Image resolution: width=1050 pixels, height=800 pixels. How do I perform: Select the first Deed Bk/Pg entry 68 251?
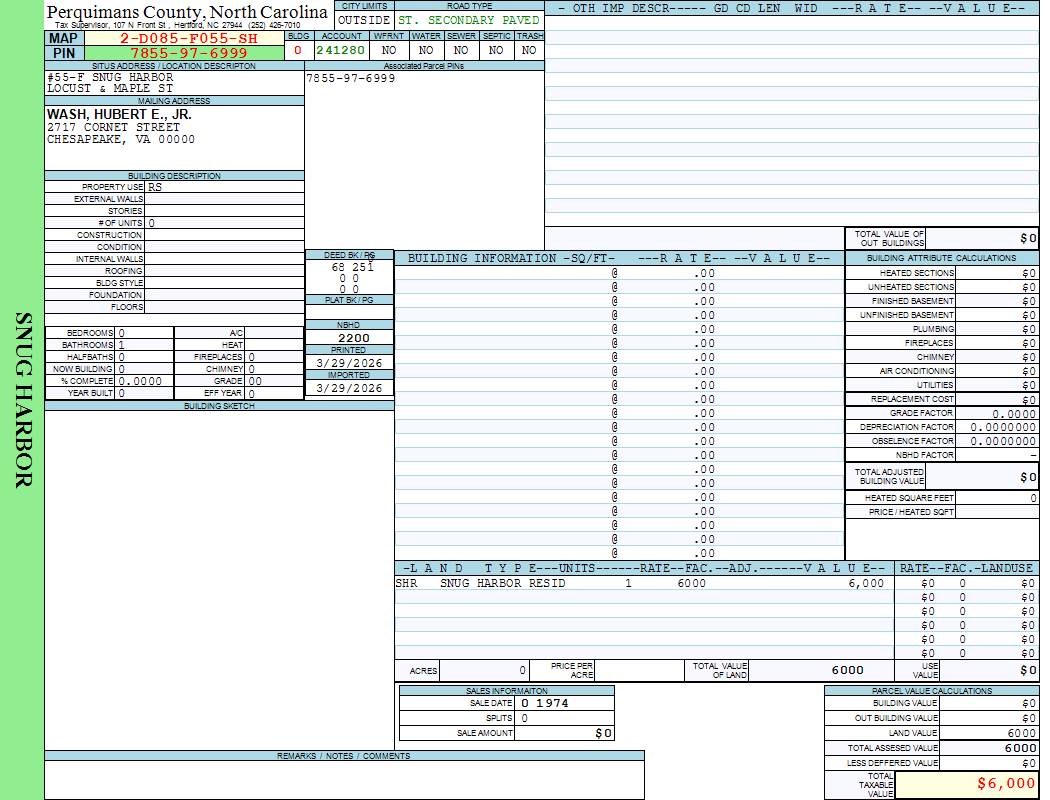351,267
